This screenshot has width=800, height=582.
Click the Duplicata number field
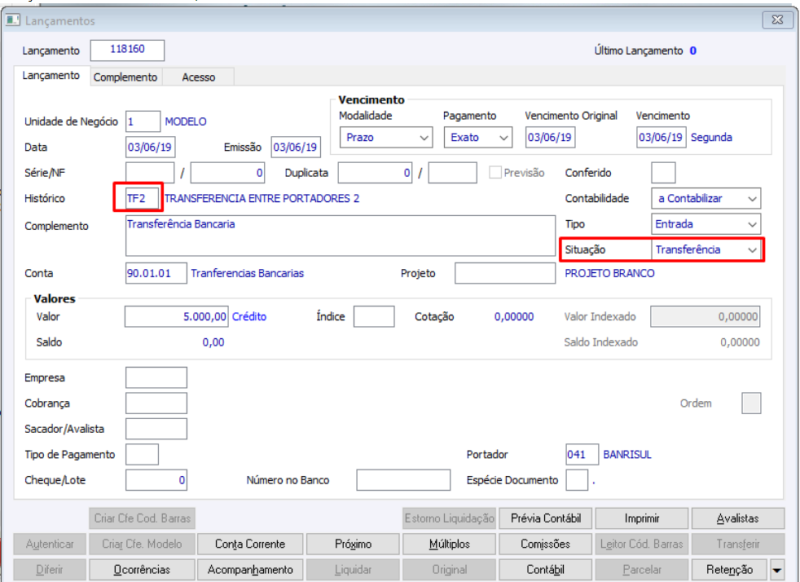[x=375, y=173]
